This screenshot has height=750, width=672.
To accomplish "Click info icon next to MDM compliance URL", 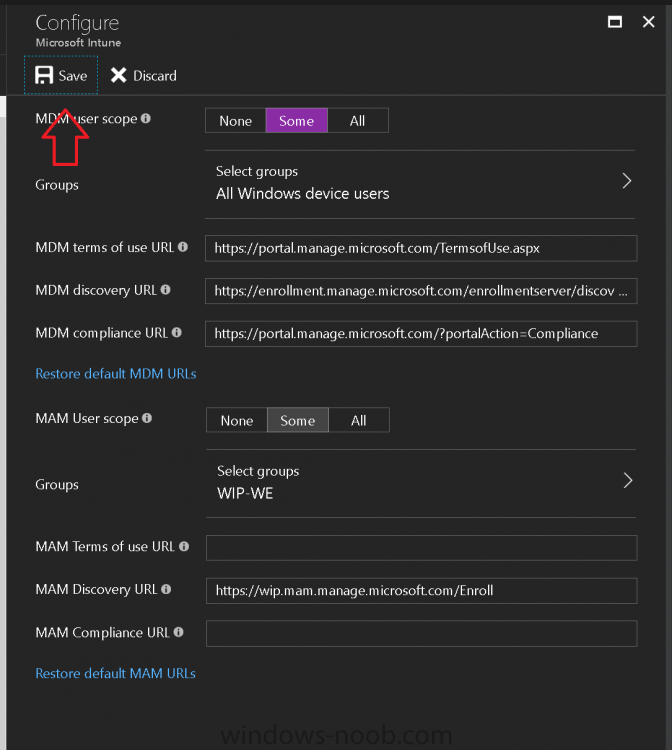I will 176,332.
